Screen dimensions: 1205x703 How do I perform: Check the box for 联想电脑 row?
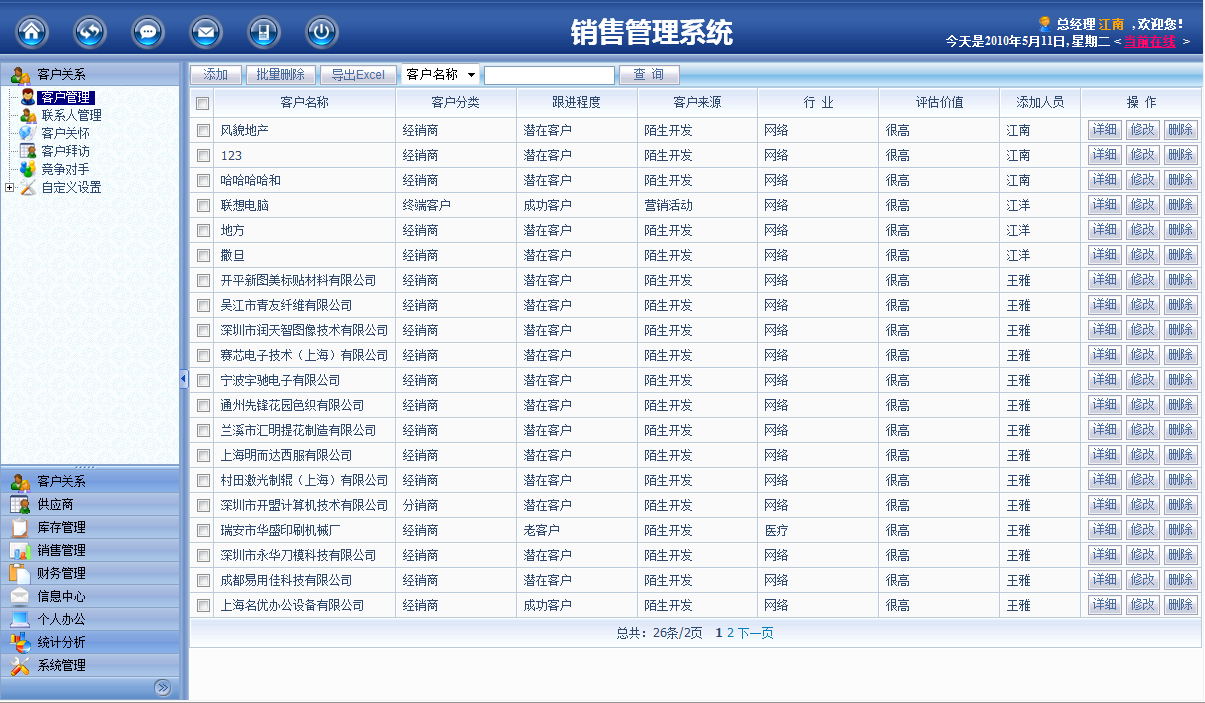coord(203,205)
